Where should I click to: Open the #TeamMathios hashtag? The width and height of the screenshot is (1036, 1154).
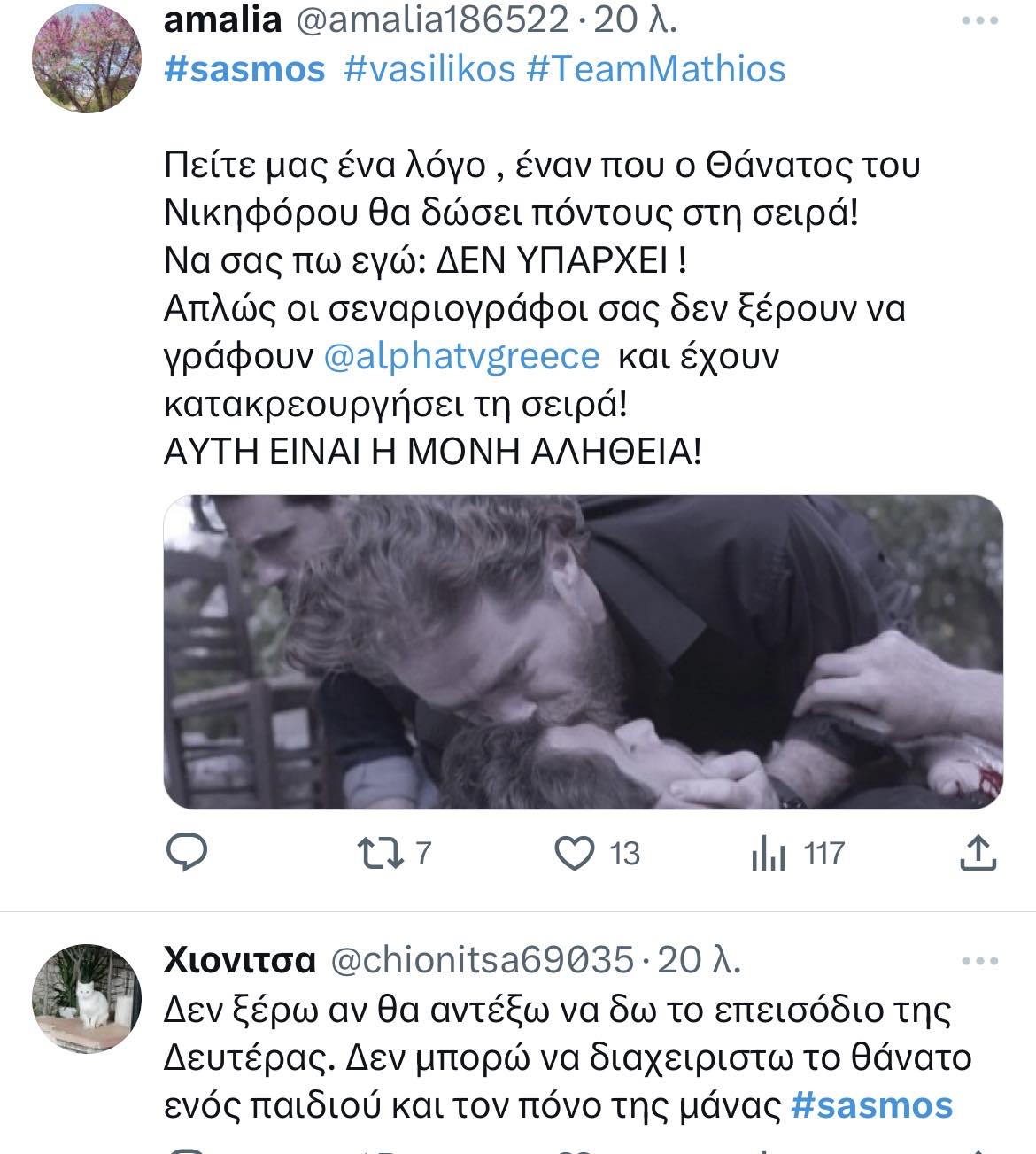[655, 69]
